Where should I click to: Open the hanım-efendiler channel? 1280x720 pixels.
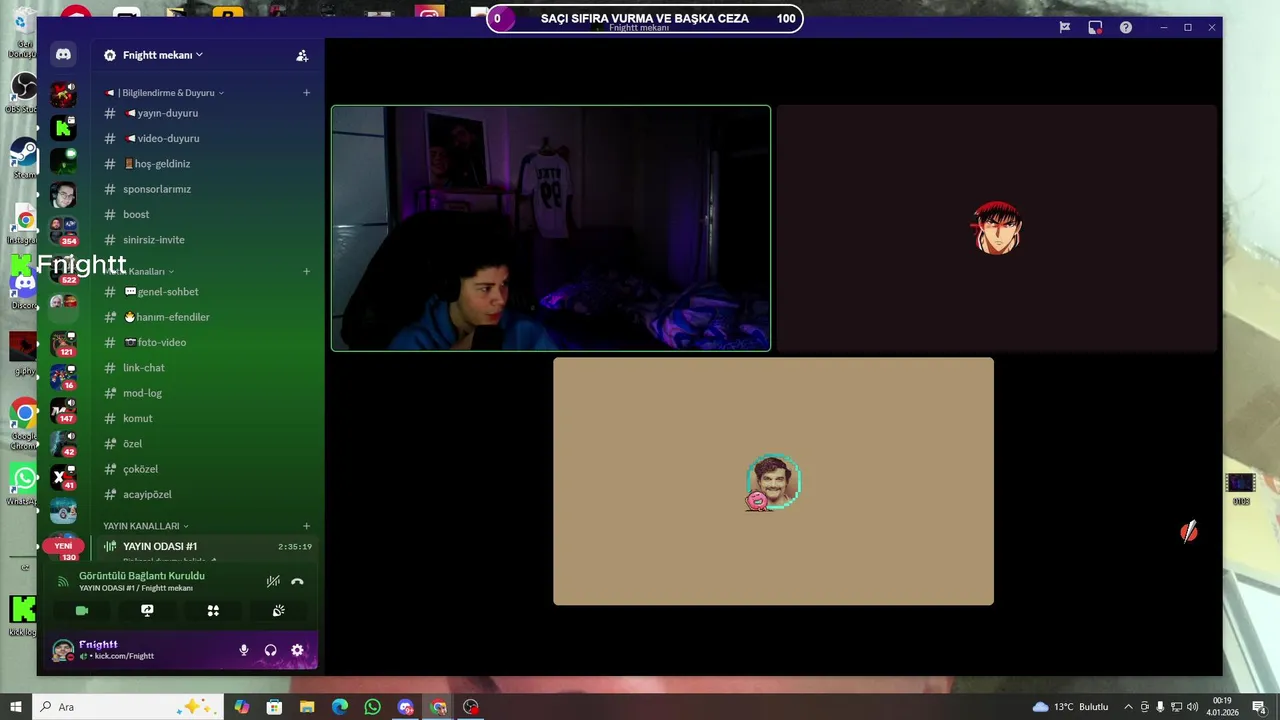207,317
